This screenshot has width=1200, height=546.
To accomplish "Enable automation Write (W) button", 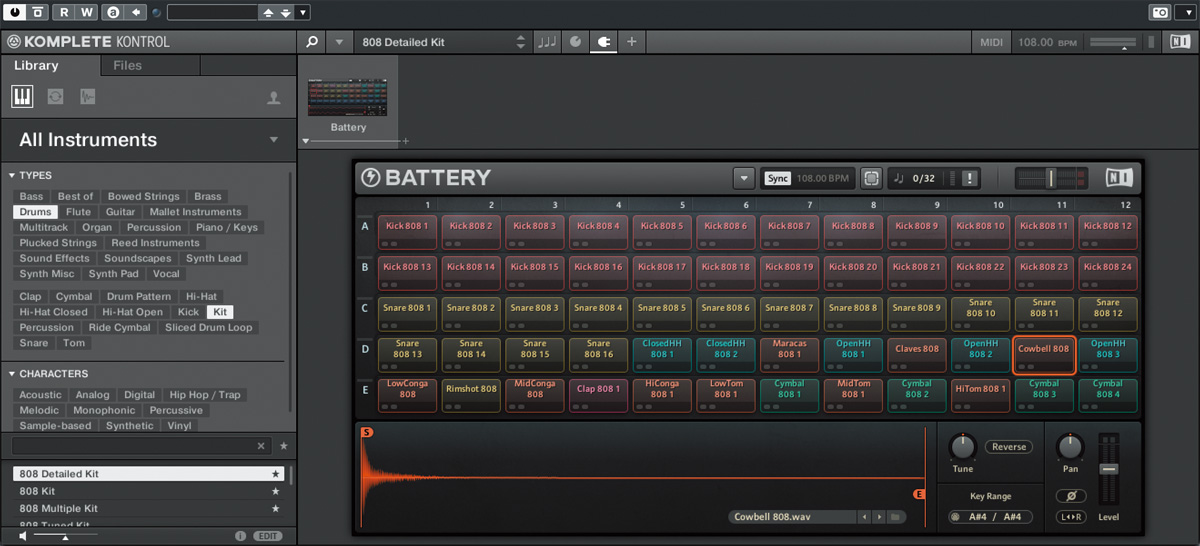I will (87, 12).
